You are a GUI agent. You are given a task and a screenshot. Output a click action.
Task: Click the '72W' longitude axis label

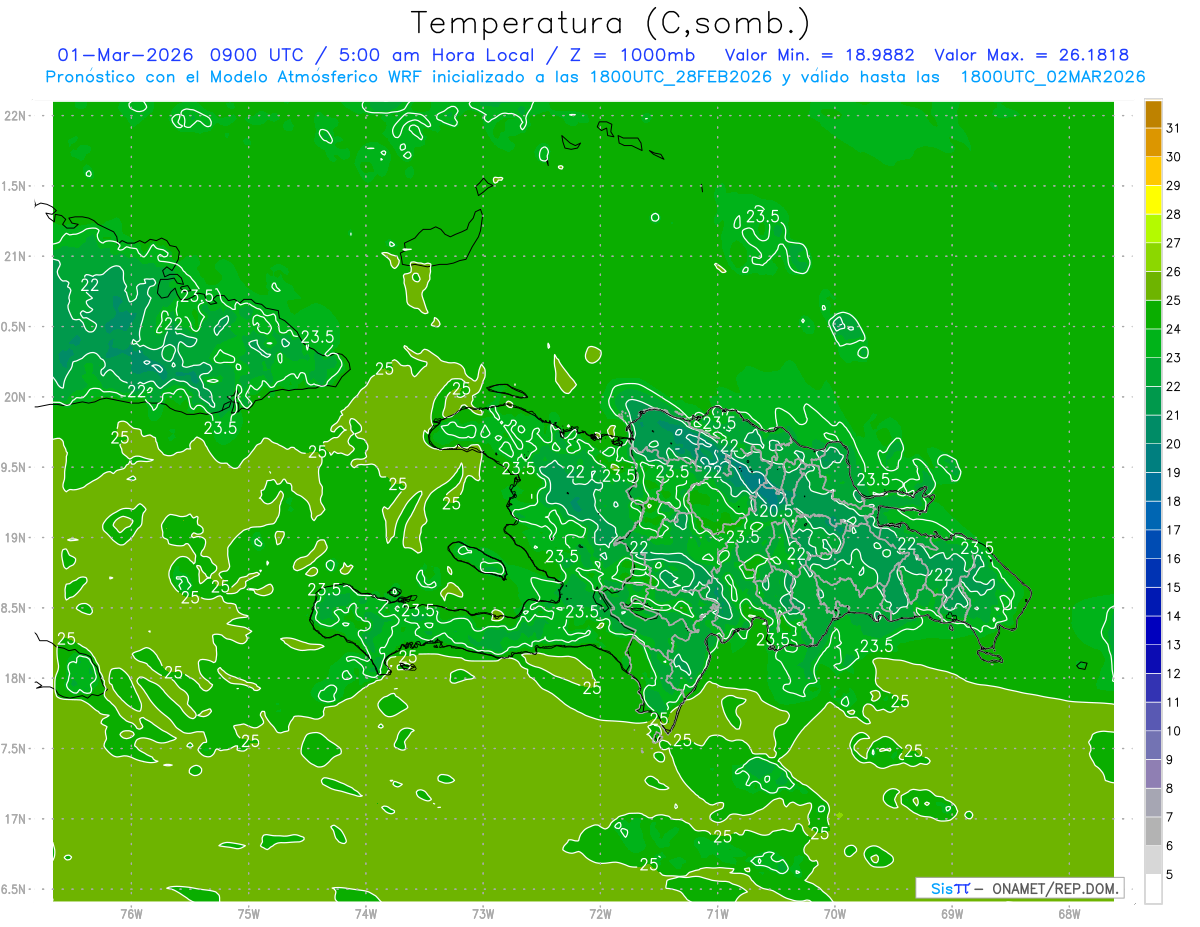(600, 913)
